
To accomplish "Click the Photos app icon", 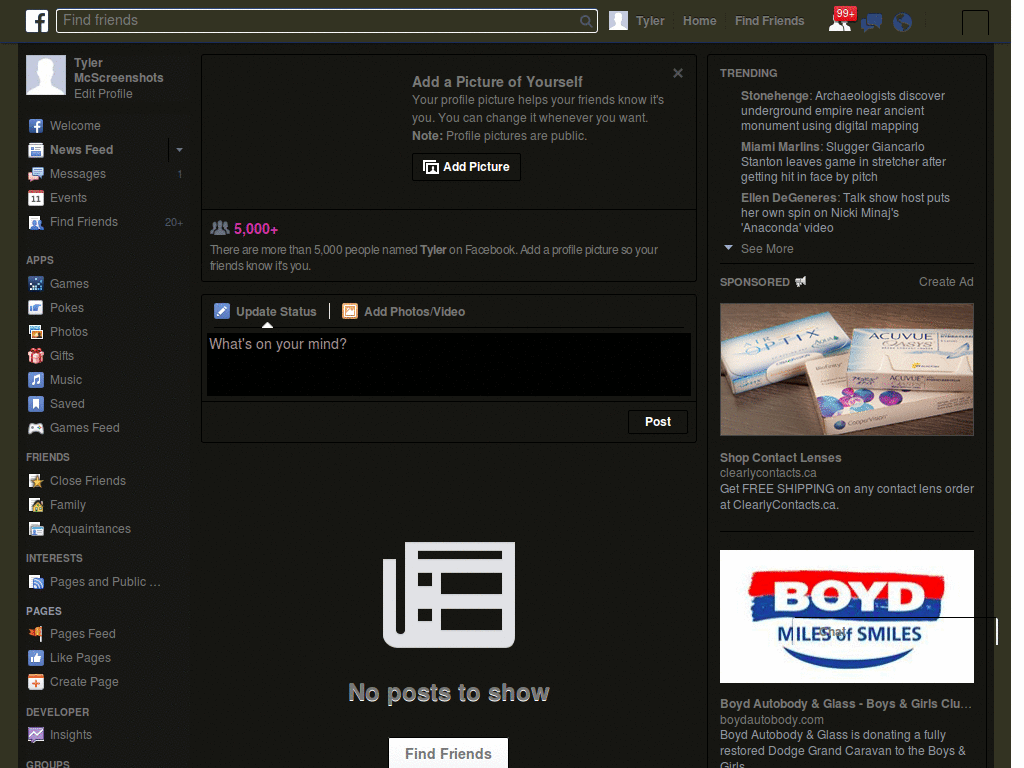I will coord(36,332).
